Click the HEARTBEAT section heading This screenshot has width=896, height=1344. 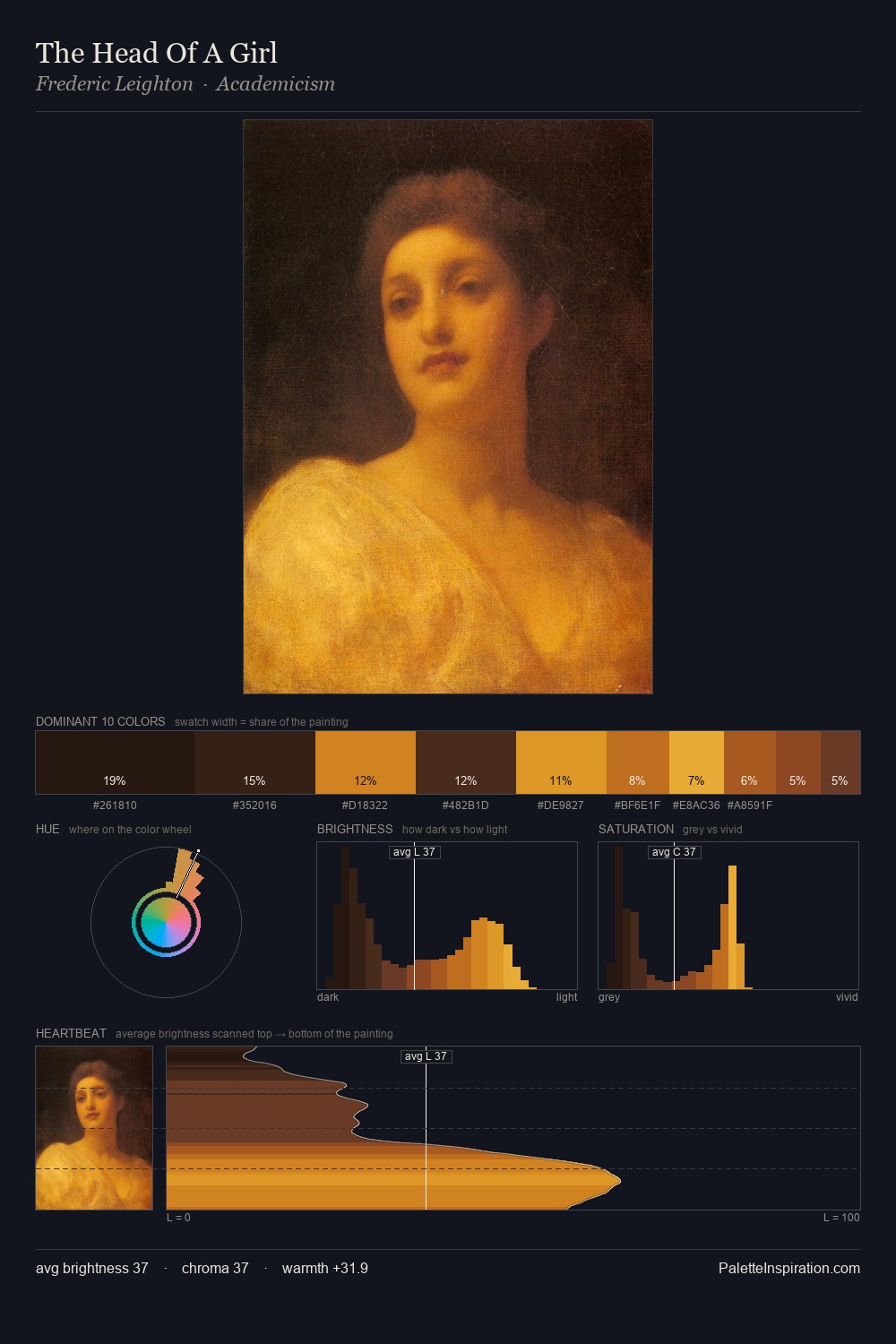coord(71,1033)
